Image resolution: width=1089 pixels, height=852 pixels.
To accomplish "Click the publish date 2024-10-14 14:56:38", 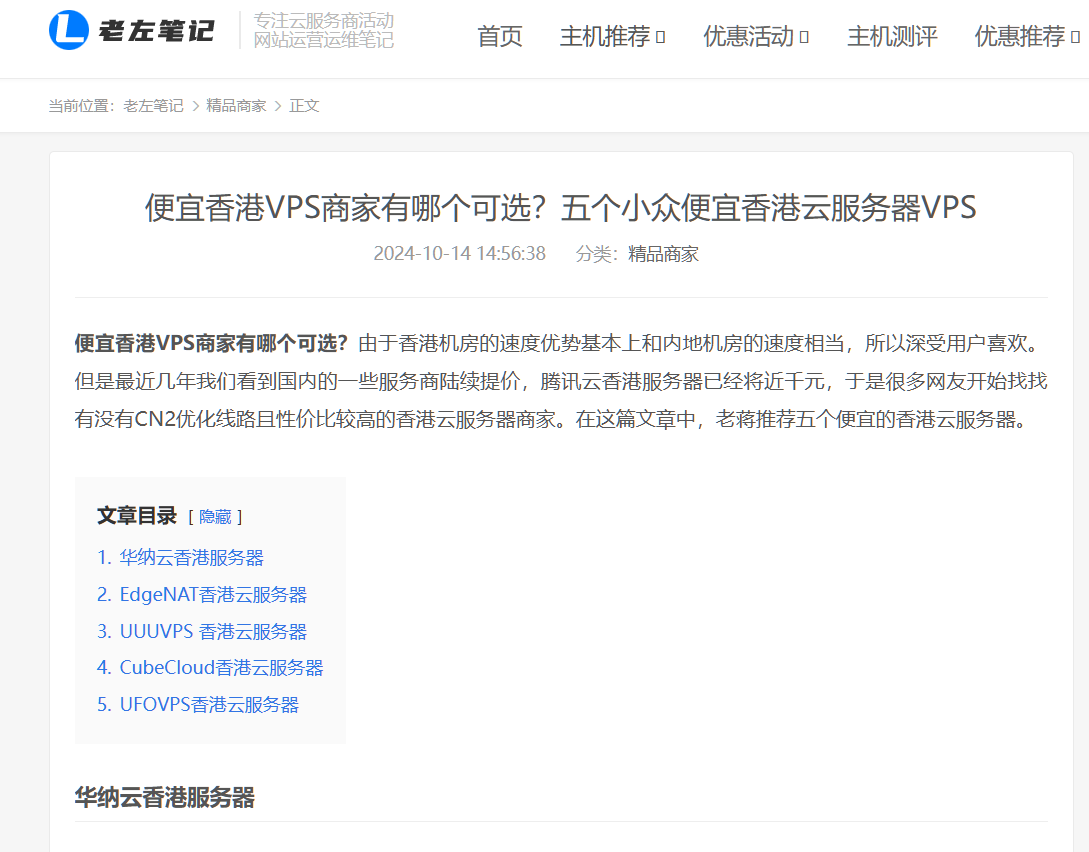I will [459, 253].
